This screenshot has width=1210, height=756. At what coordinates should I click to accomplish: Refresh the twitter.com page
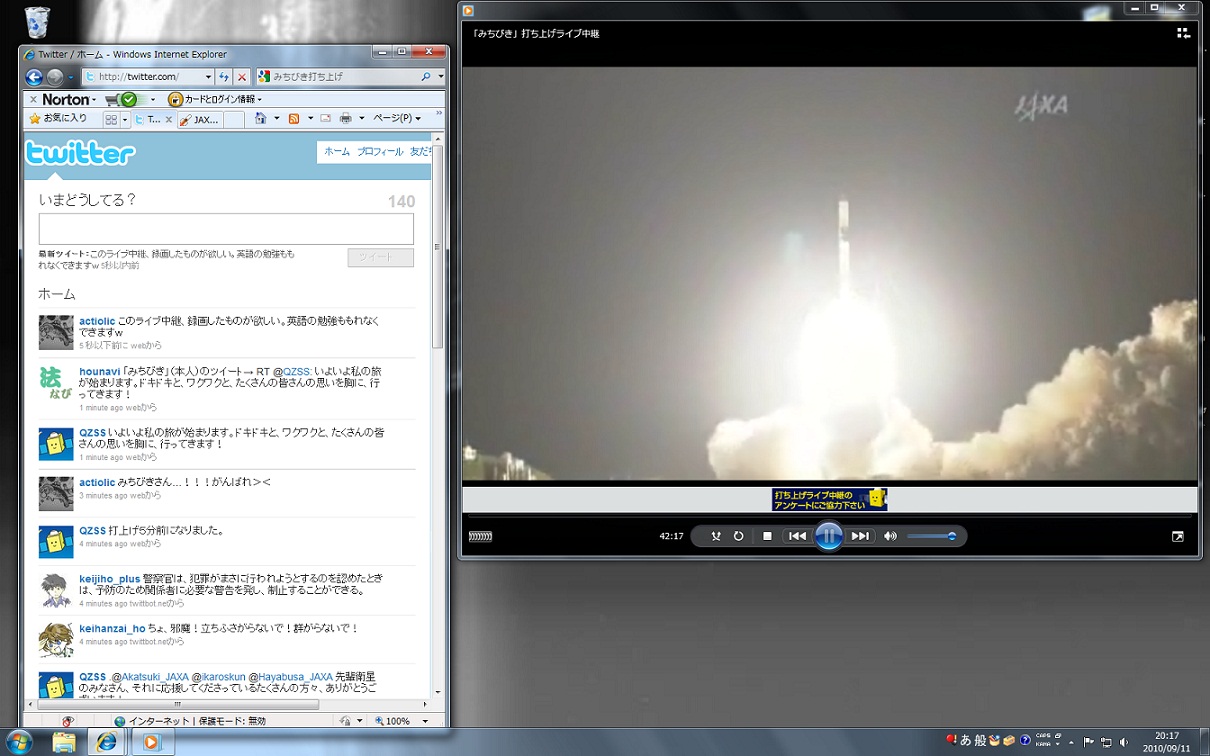(224, 77)
